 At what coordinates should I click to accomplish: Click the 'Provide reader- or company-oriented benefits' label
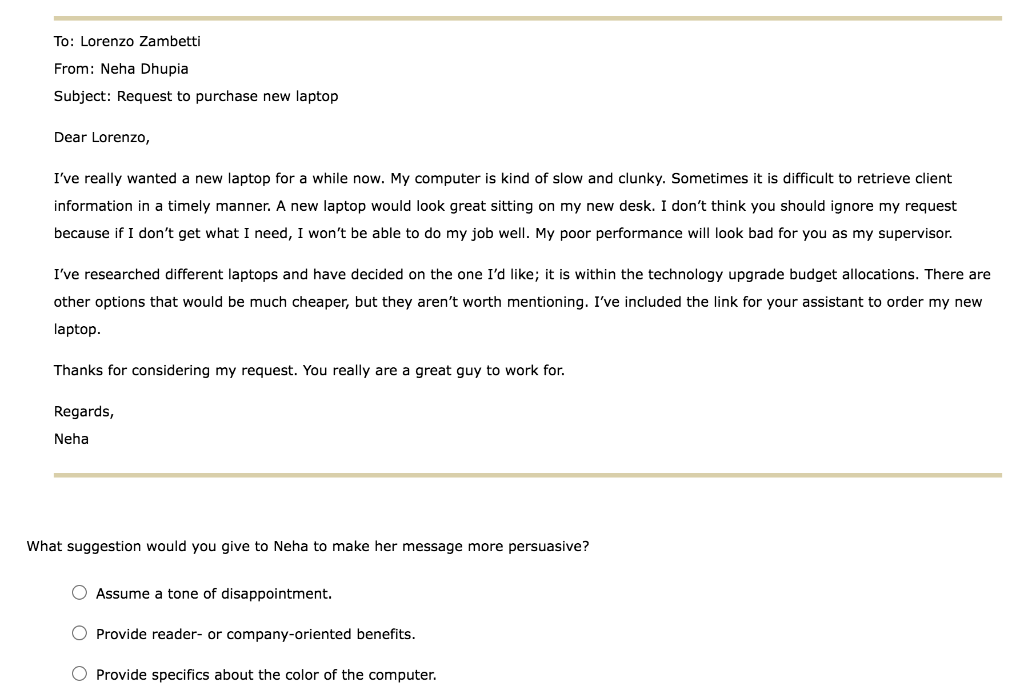[257, 633]
